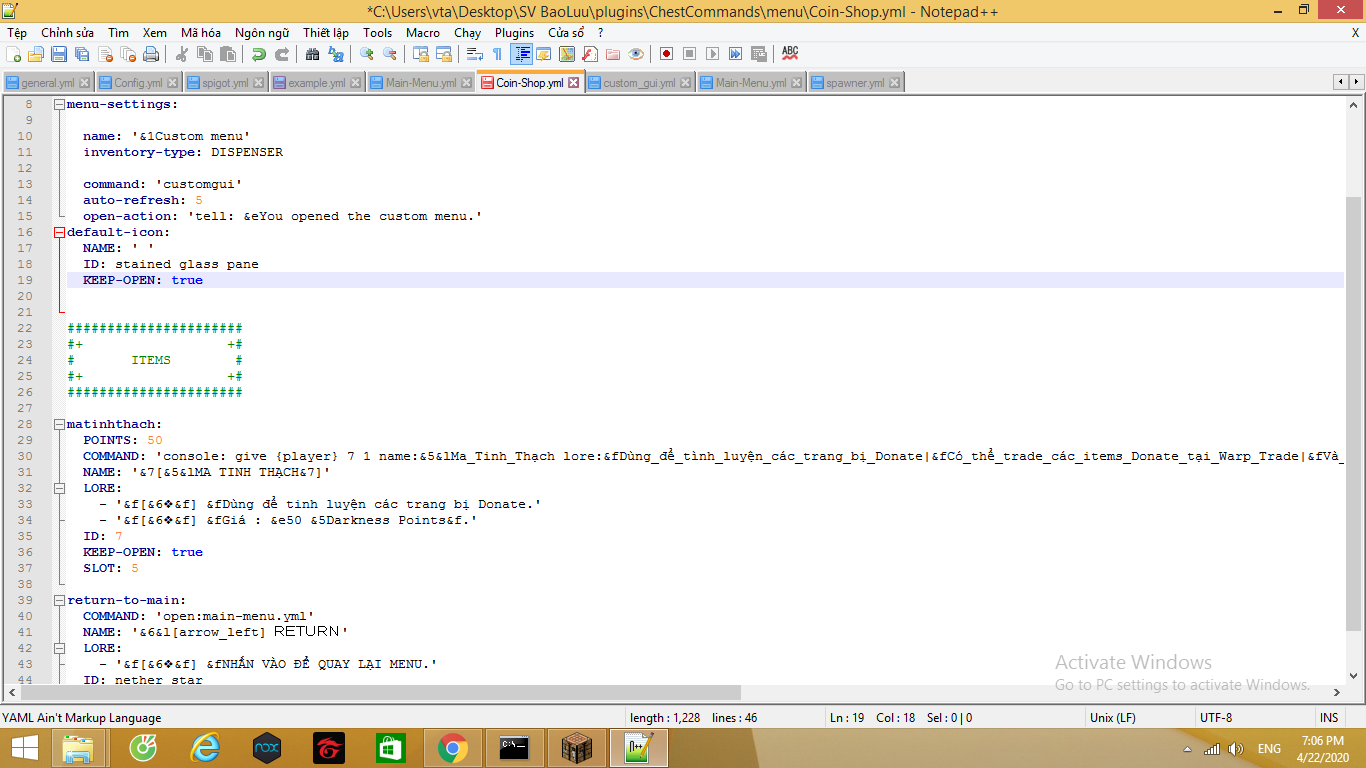Open the Mã hóa menu
Image resolution: width=1366 pixels, height=768 pixels.
(201, 33)
